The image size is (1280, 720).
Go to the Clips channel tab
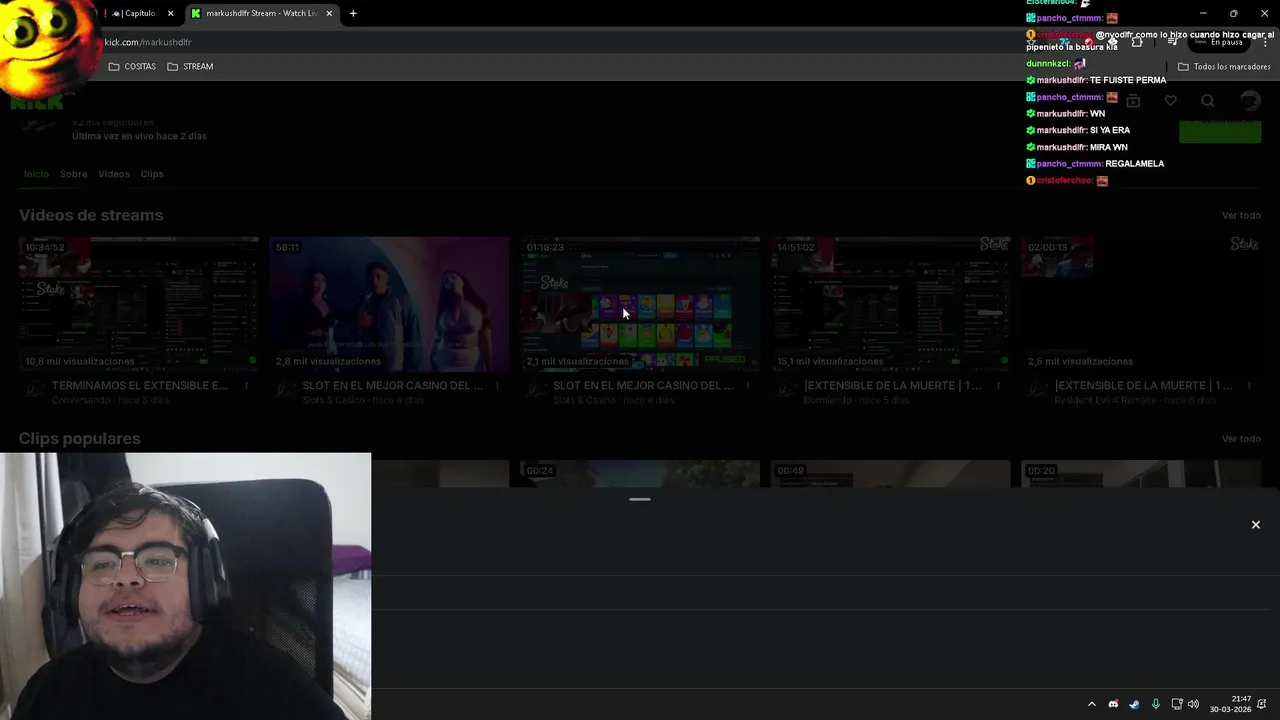pos(152,174)
